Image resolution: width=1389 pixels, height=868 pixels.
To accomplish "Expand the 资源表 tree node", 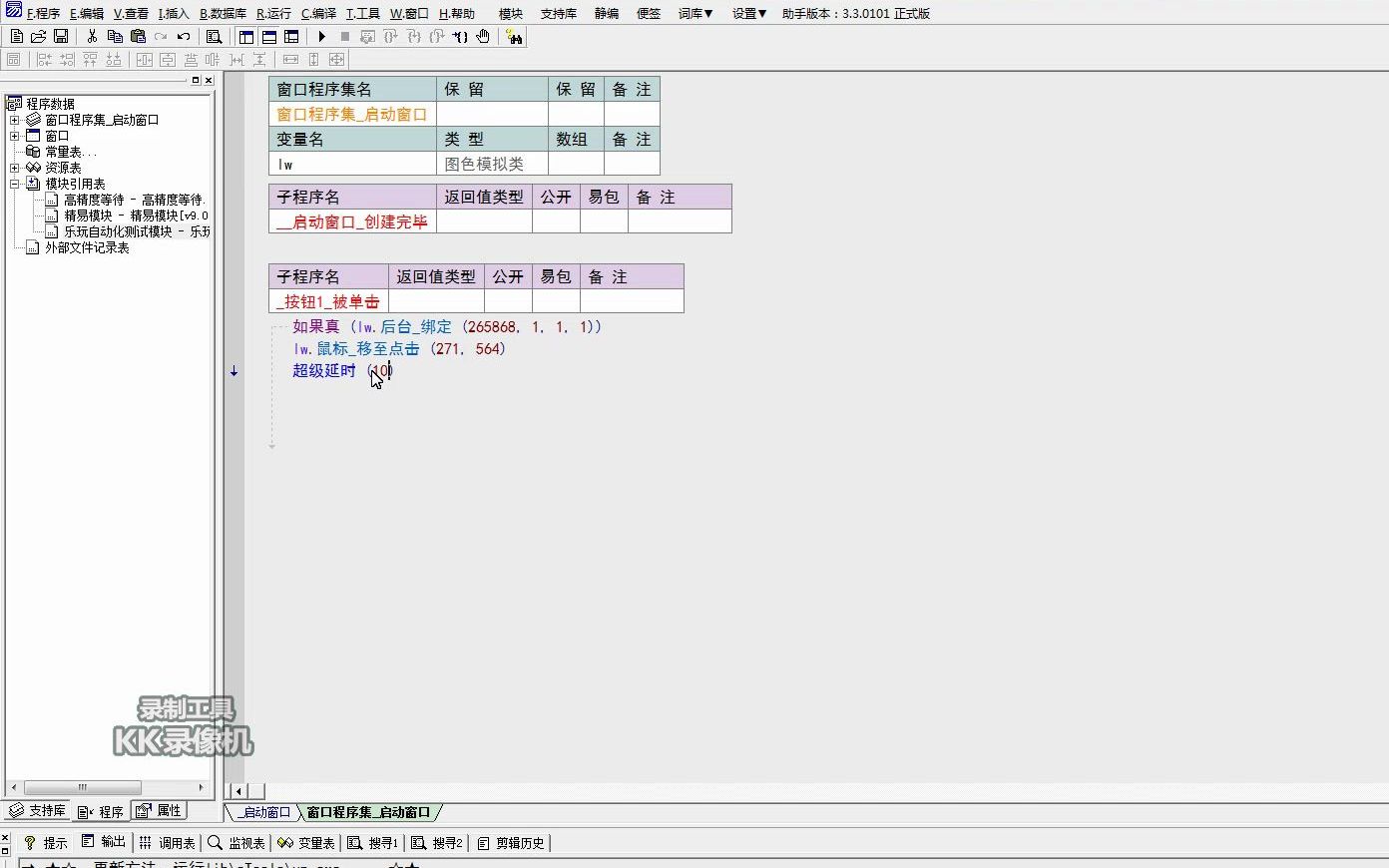I will coord(15,168).
